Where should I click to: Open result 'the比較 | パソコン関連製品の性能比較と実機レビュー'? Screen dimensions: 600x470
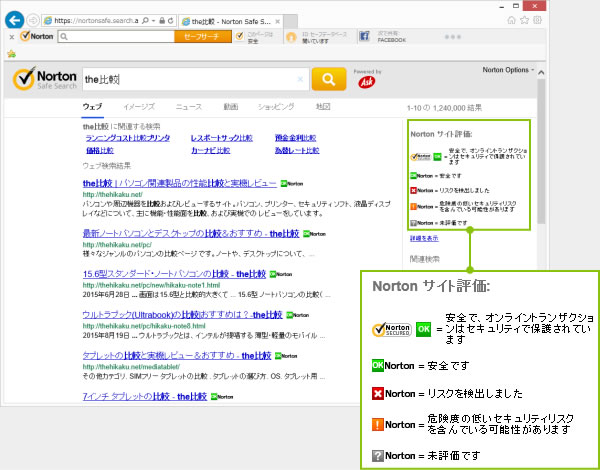179,183
